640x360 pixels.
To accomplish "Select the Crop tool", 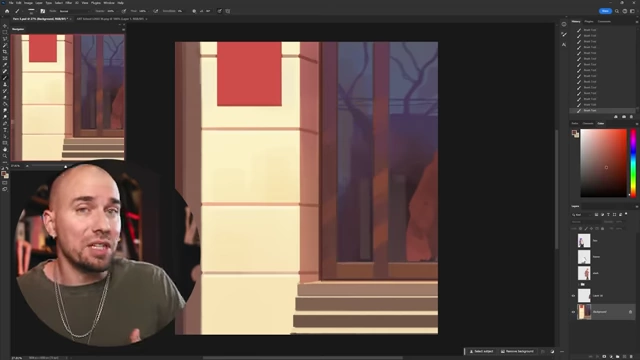I will (5, 52).
